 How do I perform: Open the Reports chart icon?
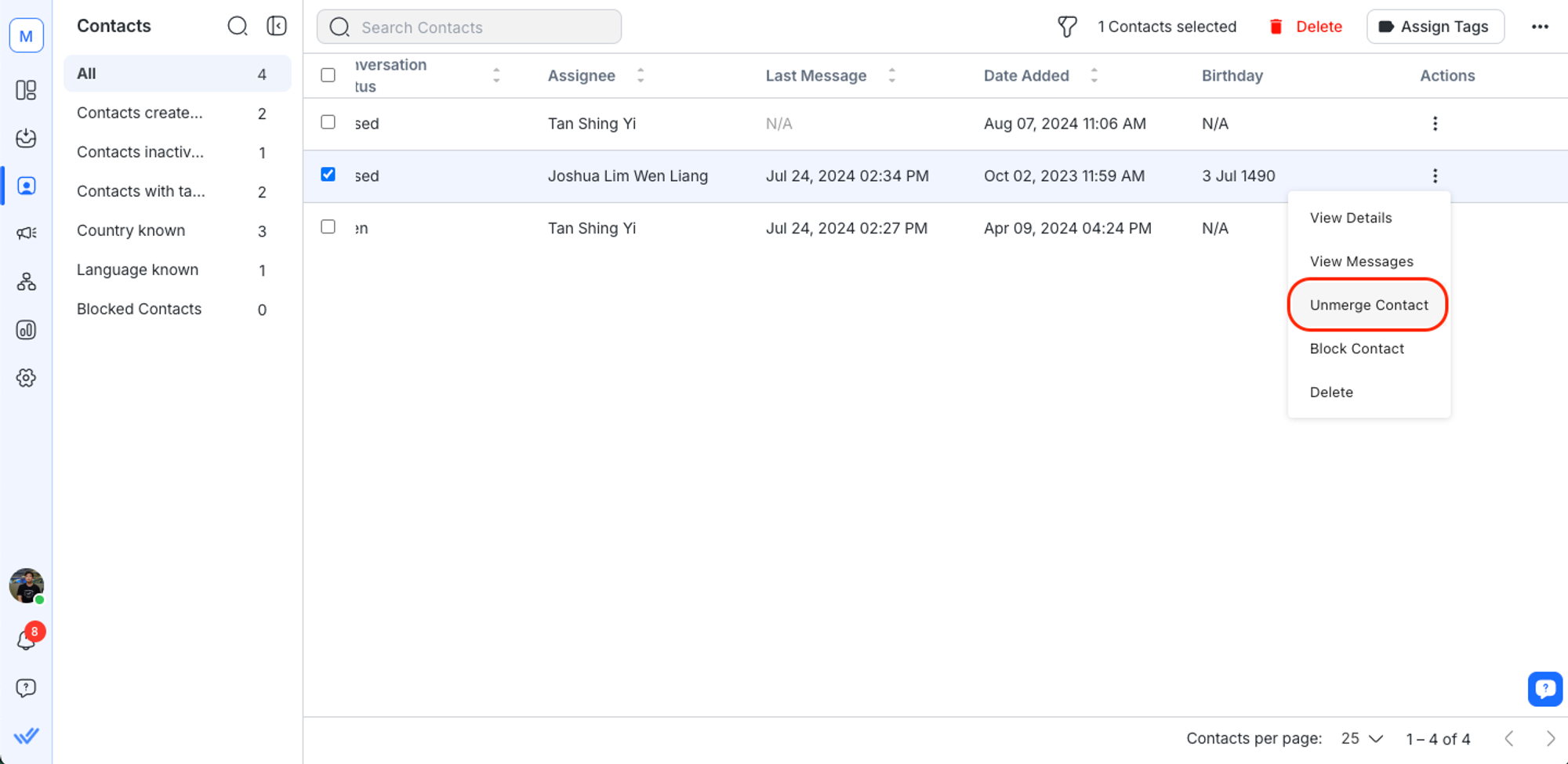(26, 330)
